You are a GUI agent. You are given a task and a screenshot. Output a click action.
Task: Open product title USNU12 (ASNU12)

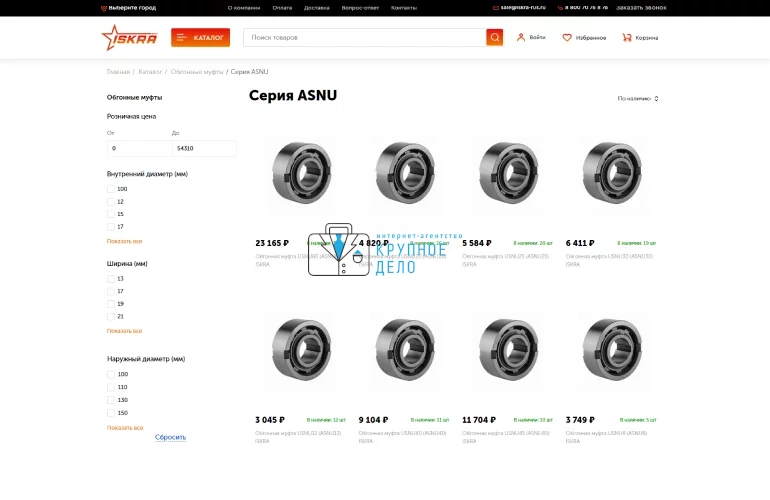tap(298, 437)
